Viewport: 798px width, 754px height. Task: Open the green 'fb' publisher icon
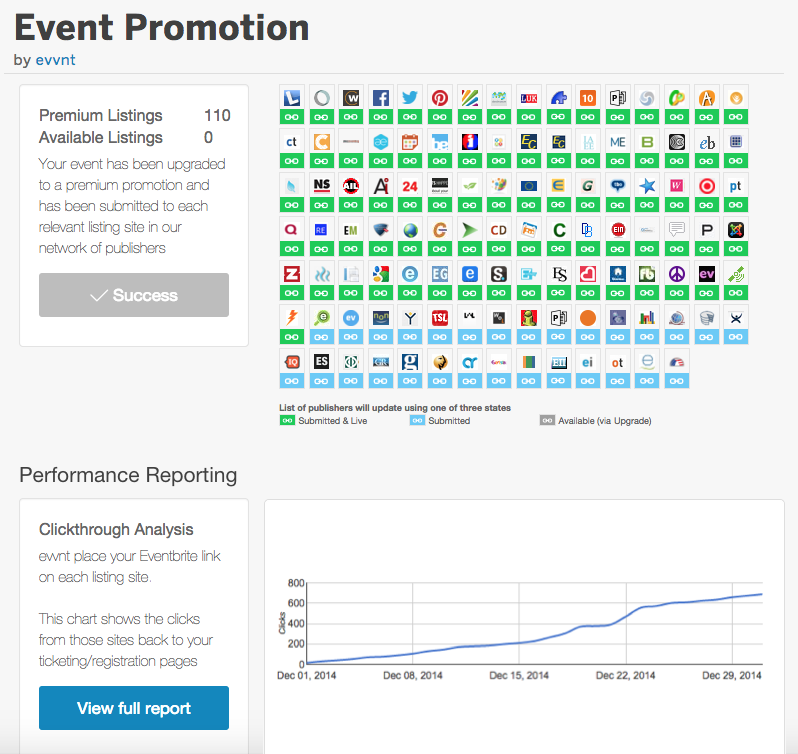click(x=647, y=274)
